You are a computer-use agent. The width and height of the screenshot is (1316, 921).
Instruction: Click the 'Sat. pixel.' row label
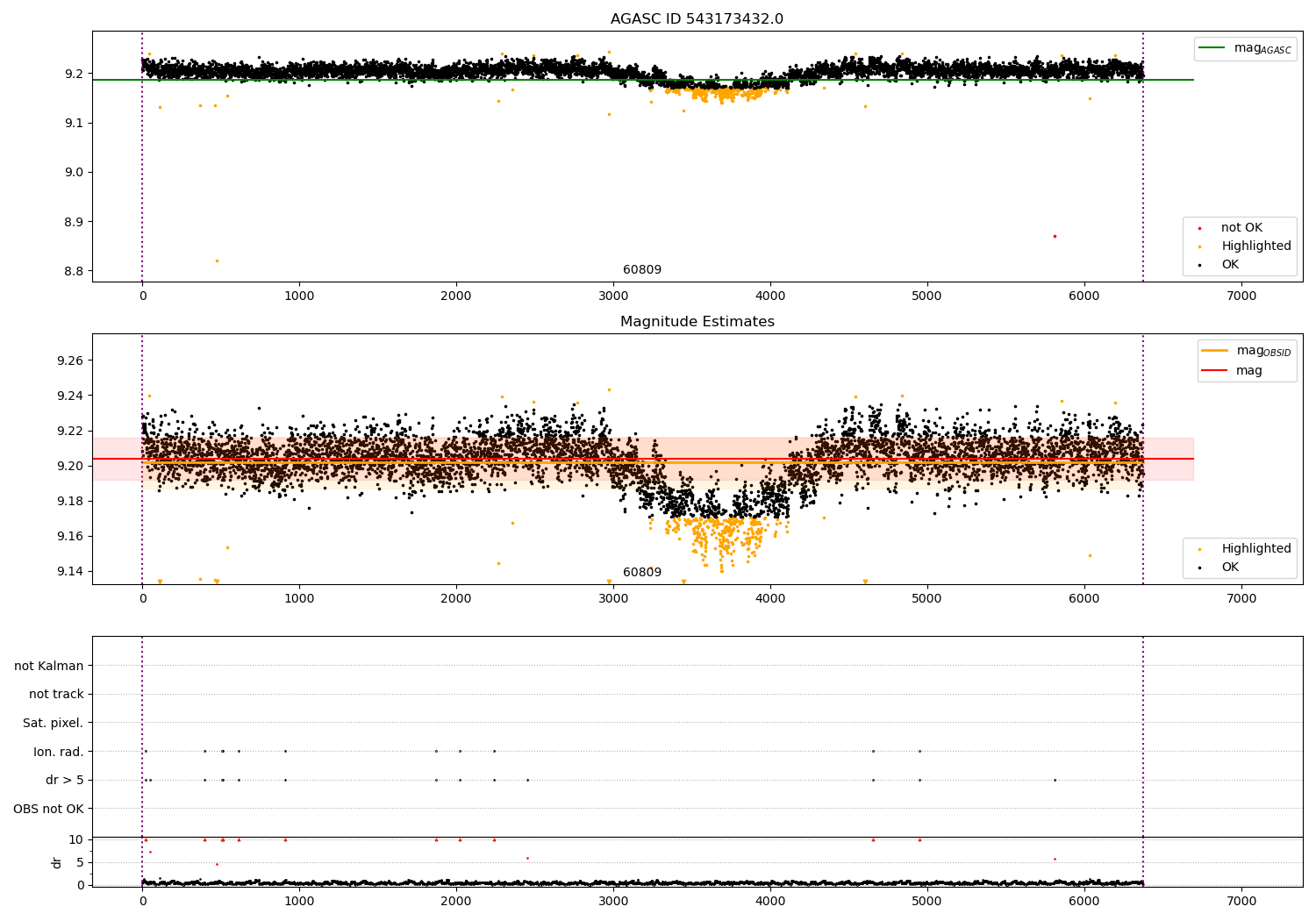[x=54, y=723]
